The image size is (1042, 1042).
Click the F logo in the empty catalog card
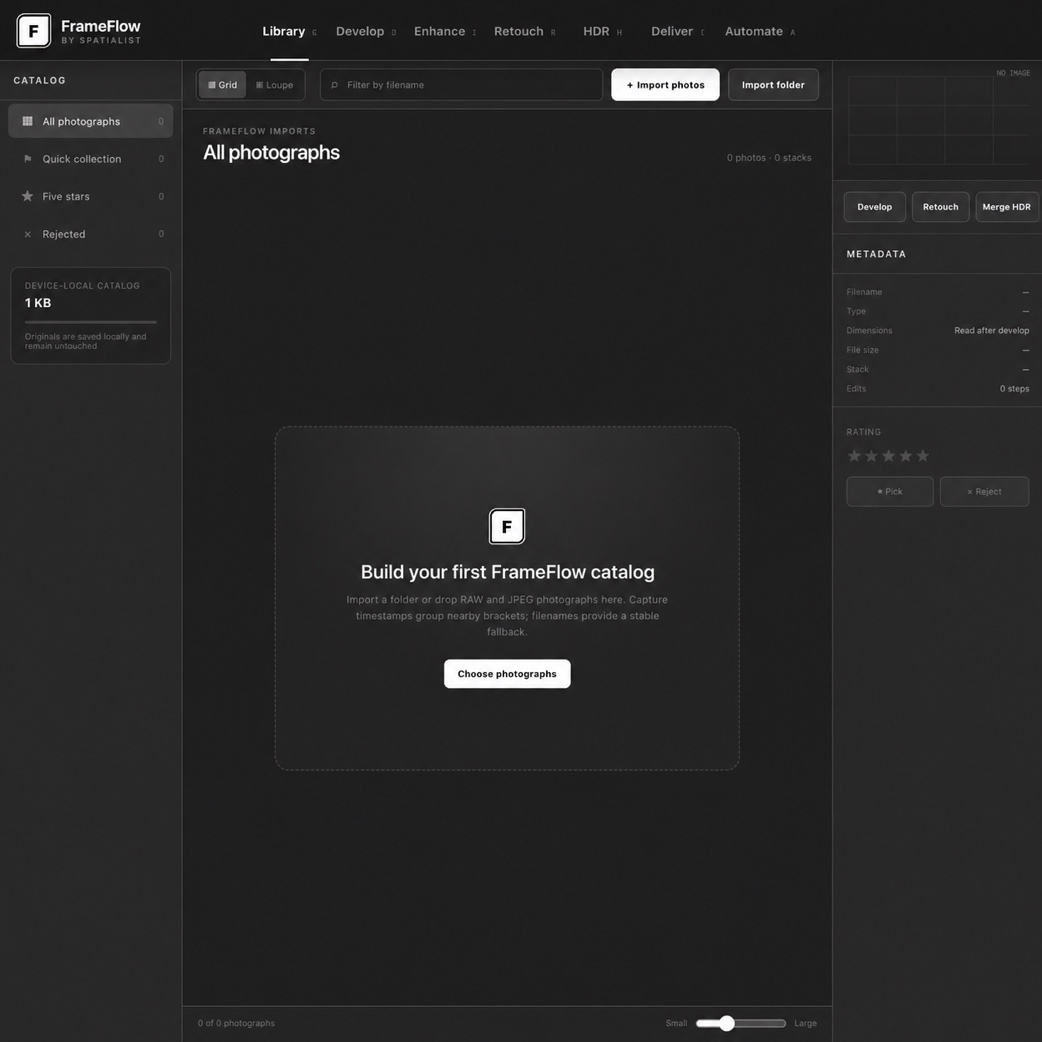pyautogui.click(x=507, y=526)
